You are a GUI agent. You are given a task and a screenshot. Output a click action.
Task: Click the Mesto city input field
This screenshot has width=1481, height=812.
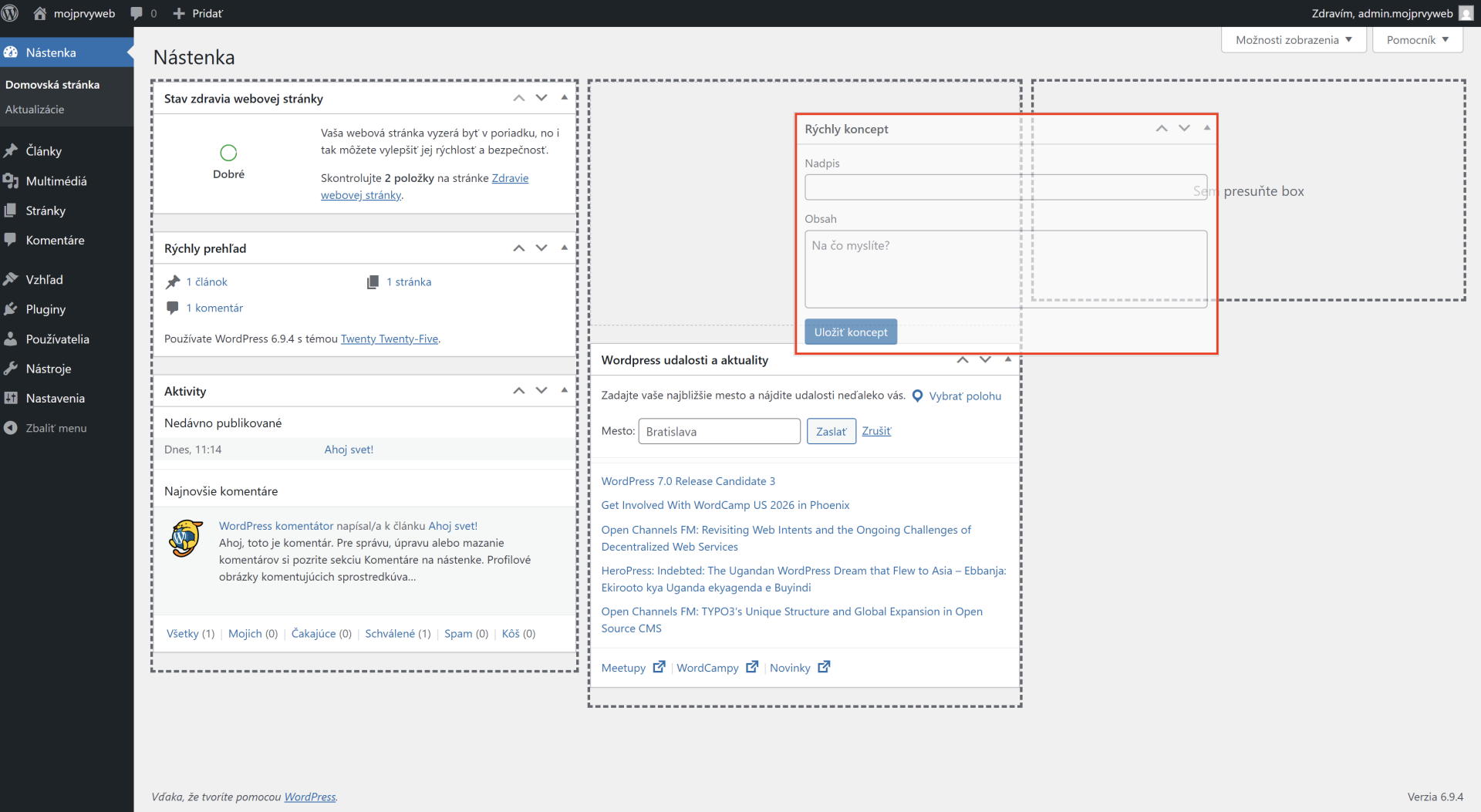(719, 431)
